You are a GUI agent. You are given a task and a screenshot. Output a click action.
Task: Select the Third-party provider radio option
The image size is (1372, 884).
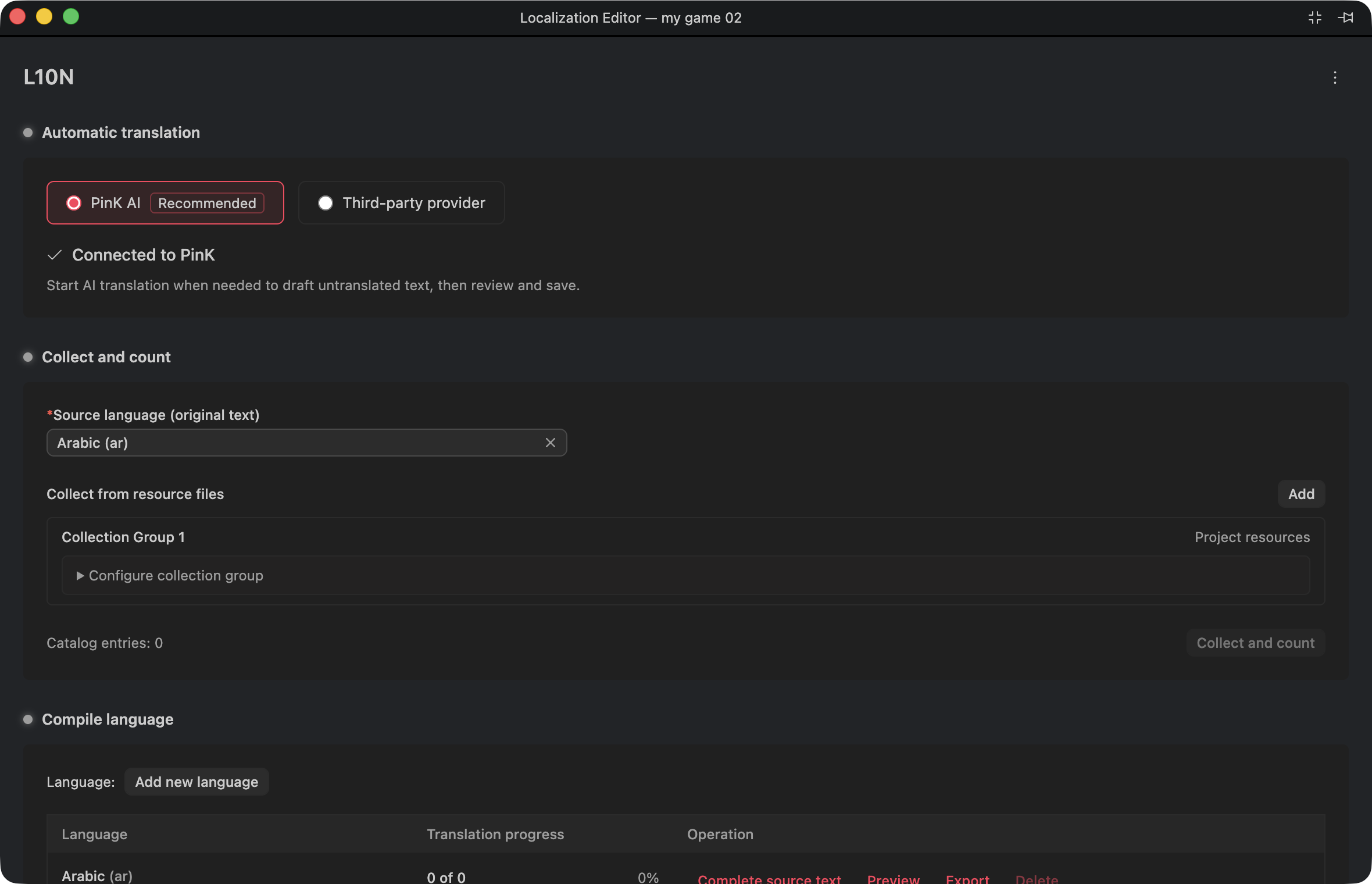click(x=401, y=202)
